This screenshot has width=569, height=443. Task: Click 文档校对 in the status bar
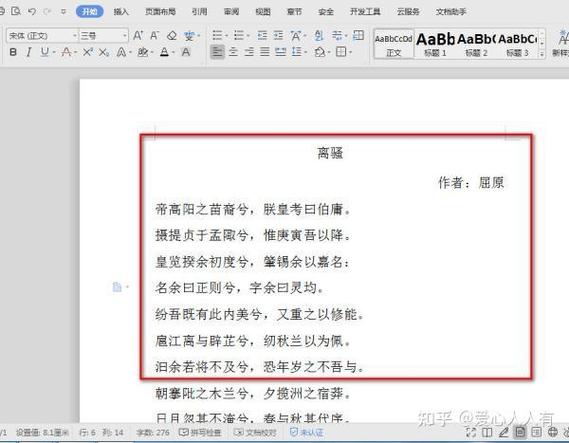tap(255, 432)
